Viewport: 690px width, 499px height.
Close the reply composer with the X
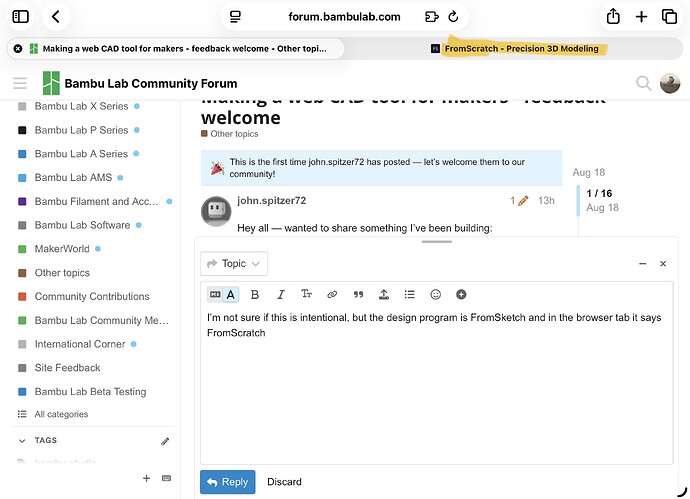pyautogui.click(x=663, y=264)
